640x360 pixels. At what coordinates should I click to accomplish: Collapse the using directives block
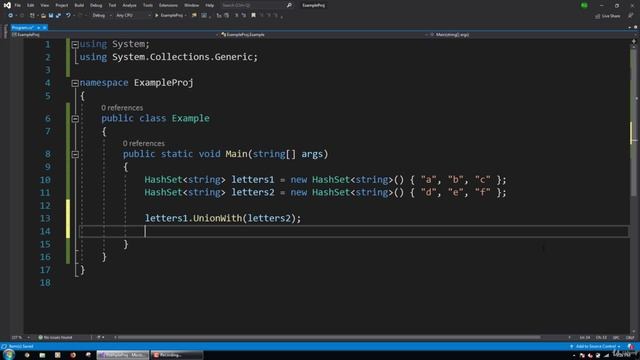click(x=75, y=44)
